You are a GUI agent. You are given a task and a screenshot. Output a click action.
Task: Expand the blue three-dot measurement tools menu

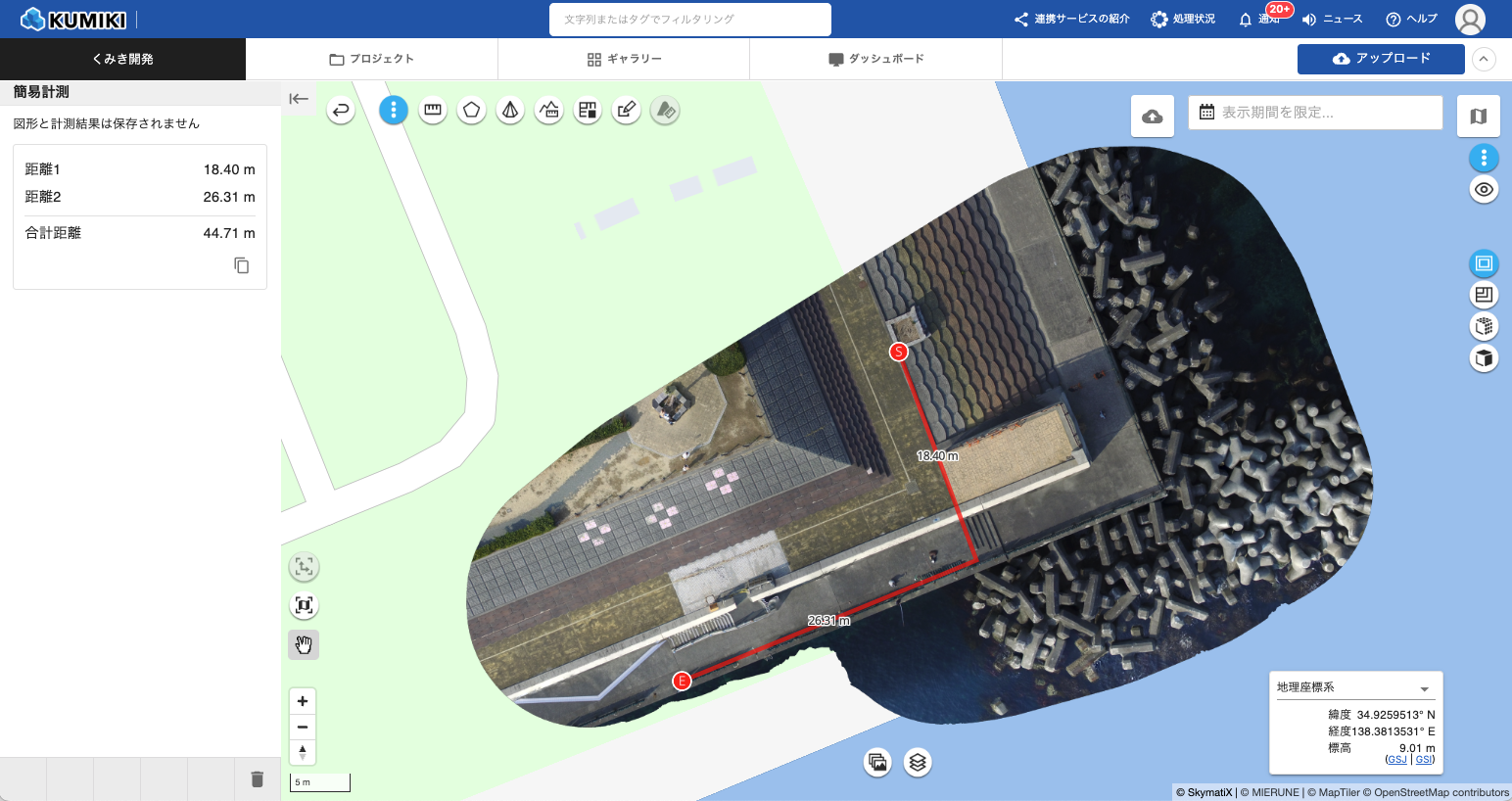pos(394,111)
